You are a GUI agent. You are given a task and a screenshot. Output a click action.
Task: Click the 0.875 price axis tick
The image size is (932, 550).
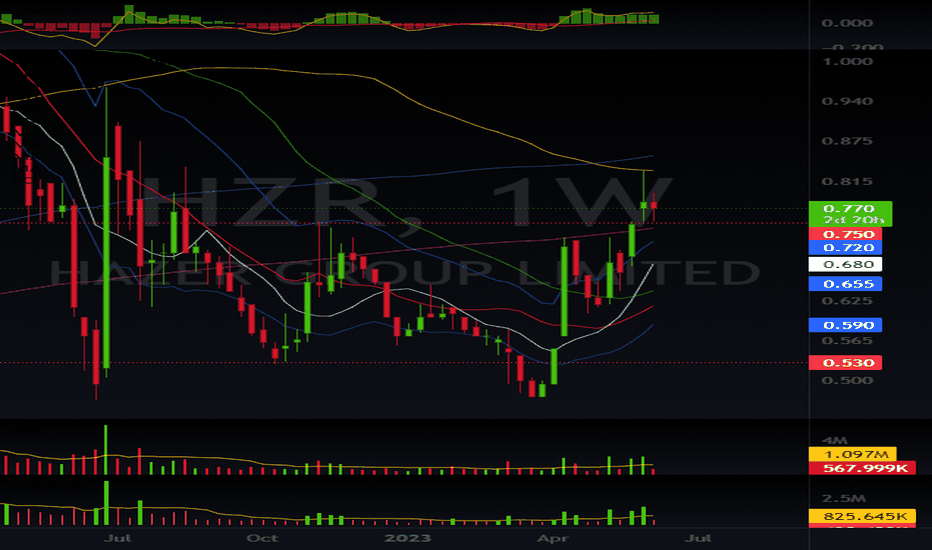click(847, 141)
